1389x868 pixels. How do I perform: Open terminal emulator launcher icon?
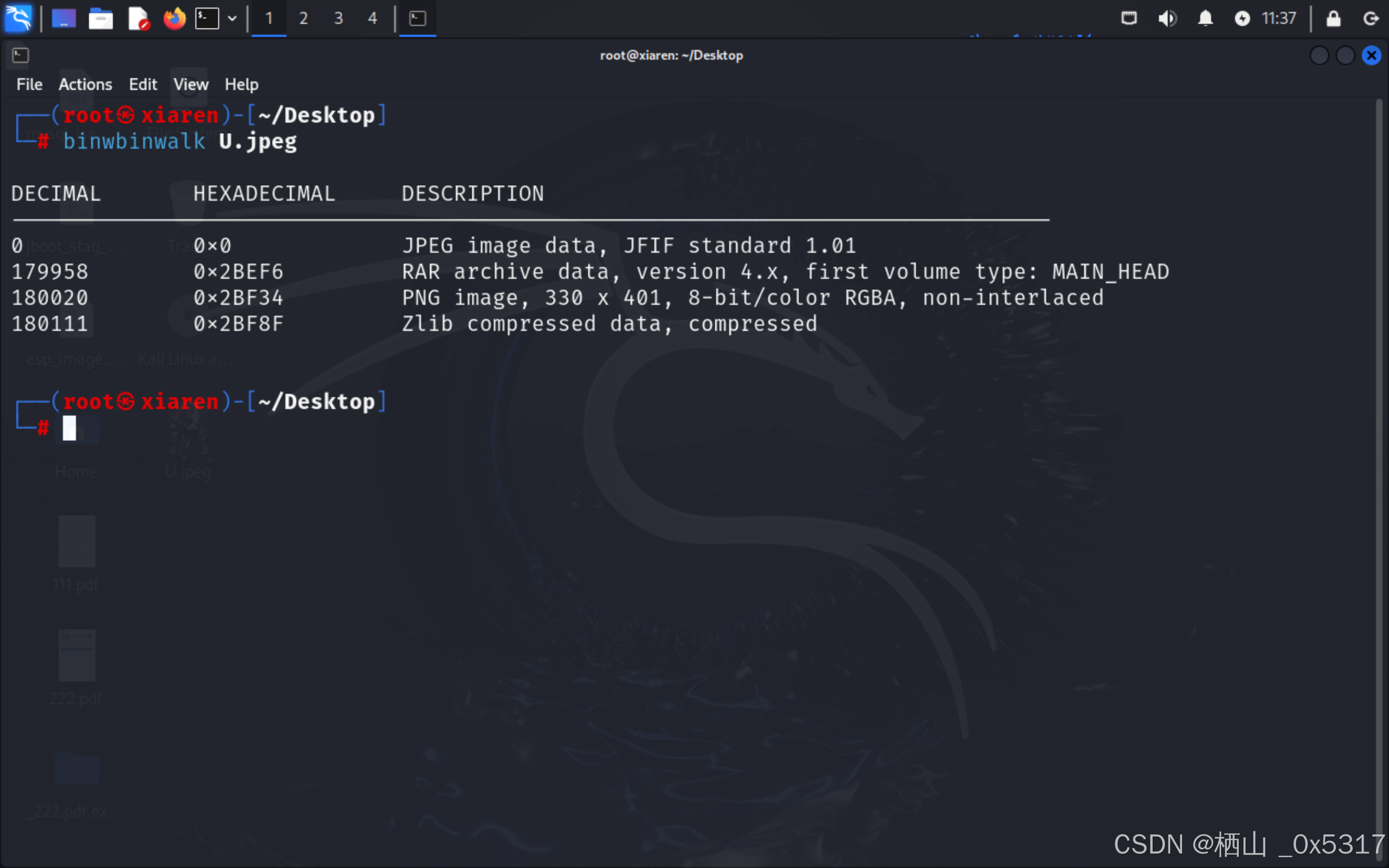pos(206,19)
